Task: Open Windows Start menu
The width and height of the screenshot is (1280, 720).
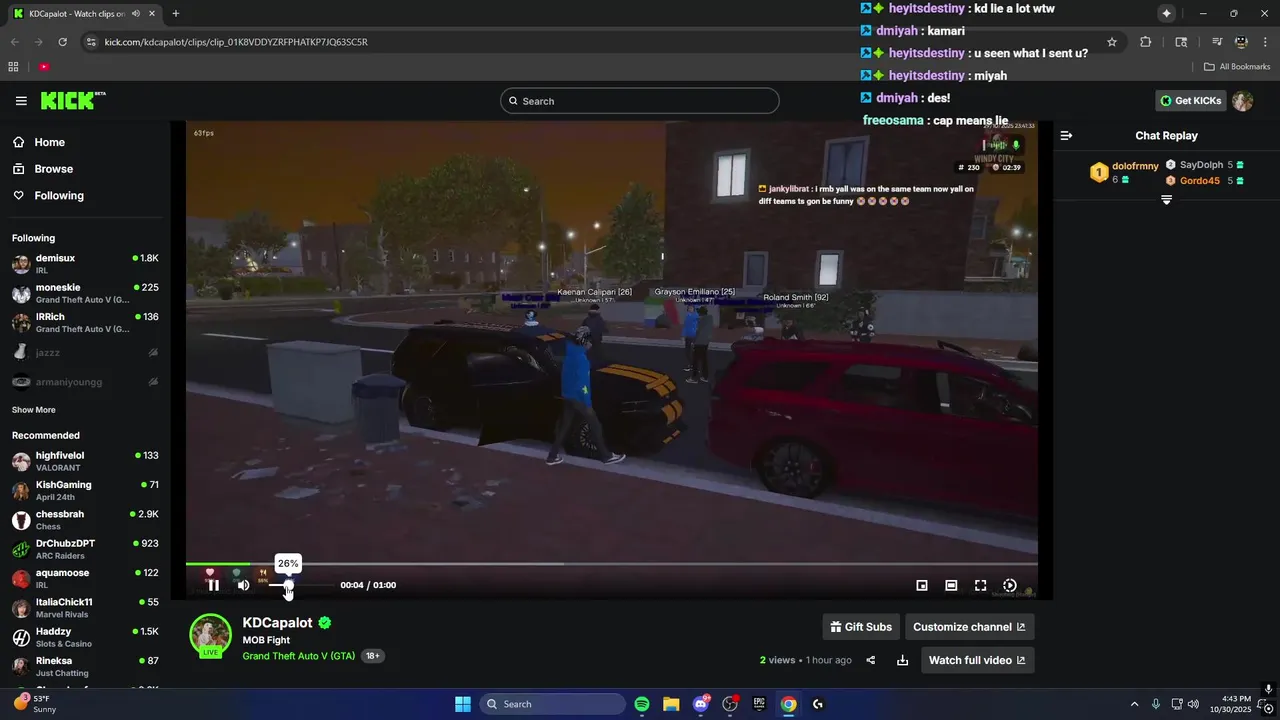Action: tap(463, 704)
